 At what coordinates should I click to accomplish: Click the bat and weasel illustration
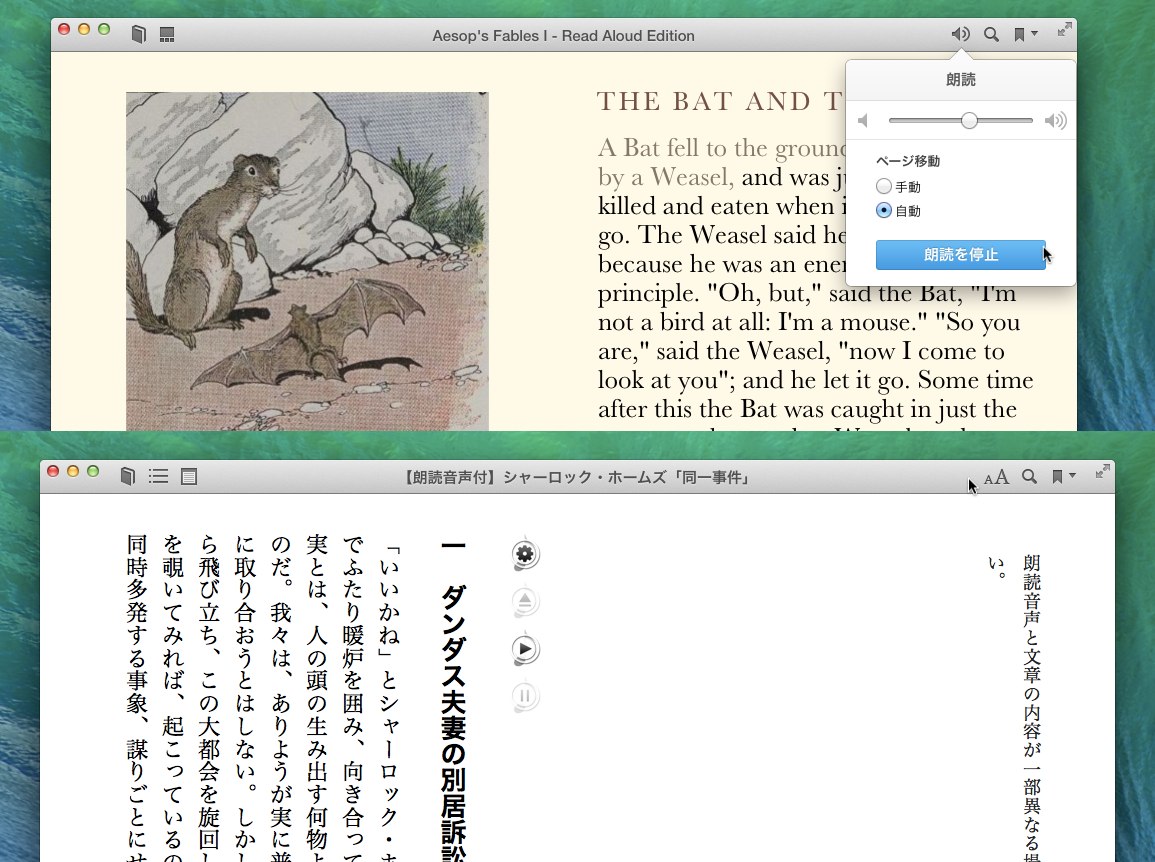(x=307, y=261)
